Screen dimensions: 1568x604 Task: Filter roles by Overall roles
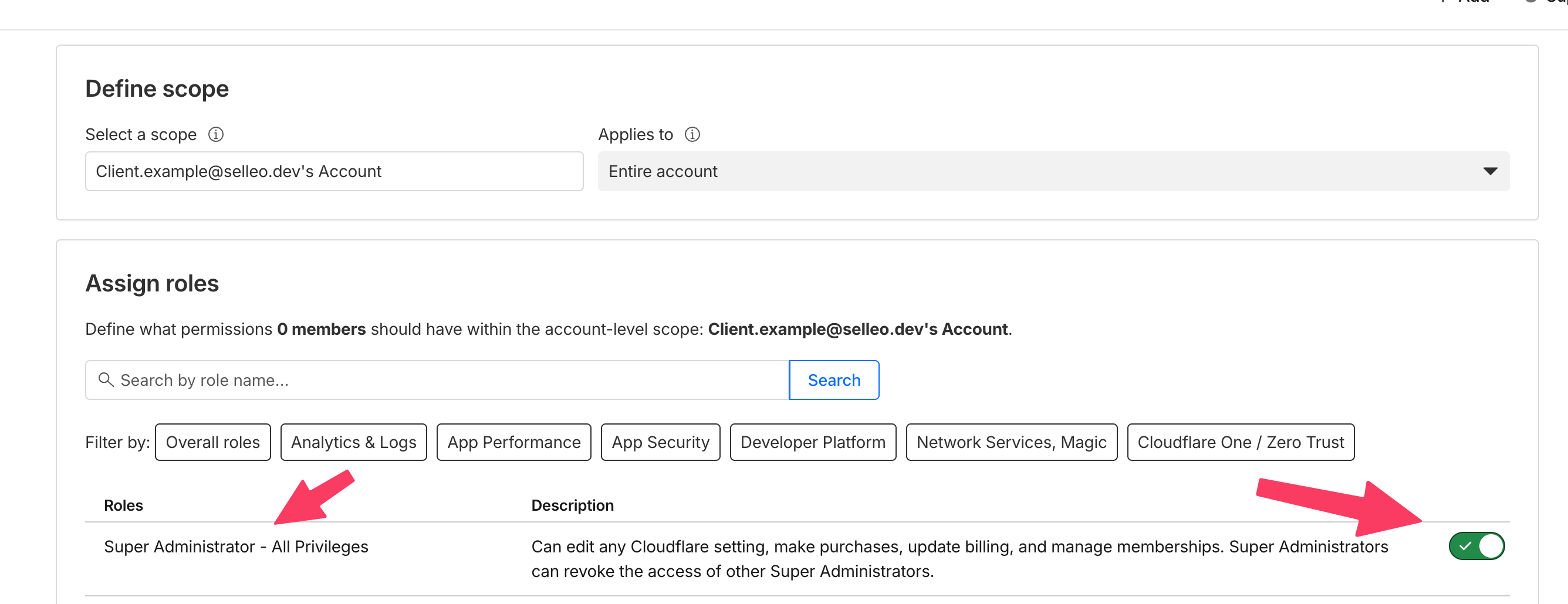212,442
